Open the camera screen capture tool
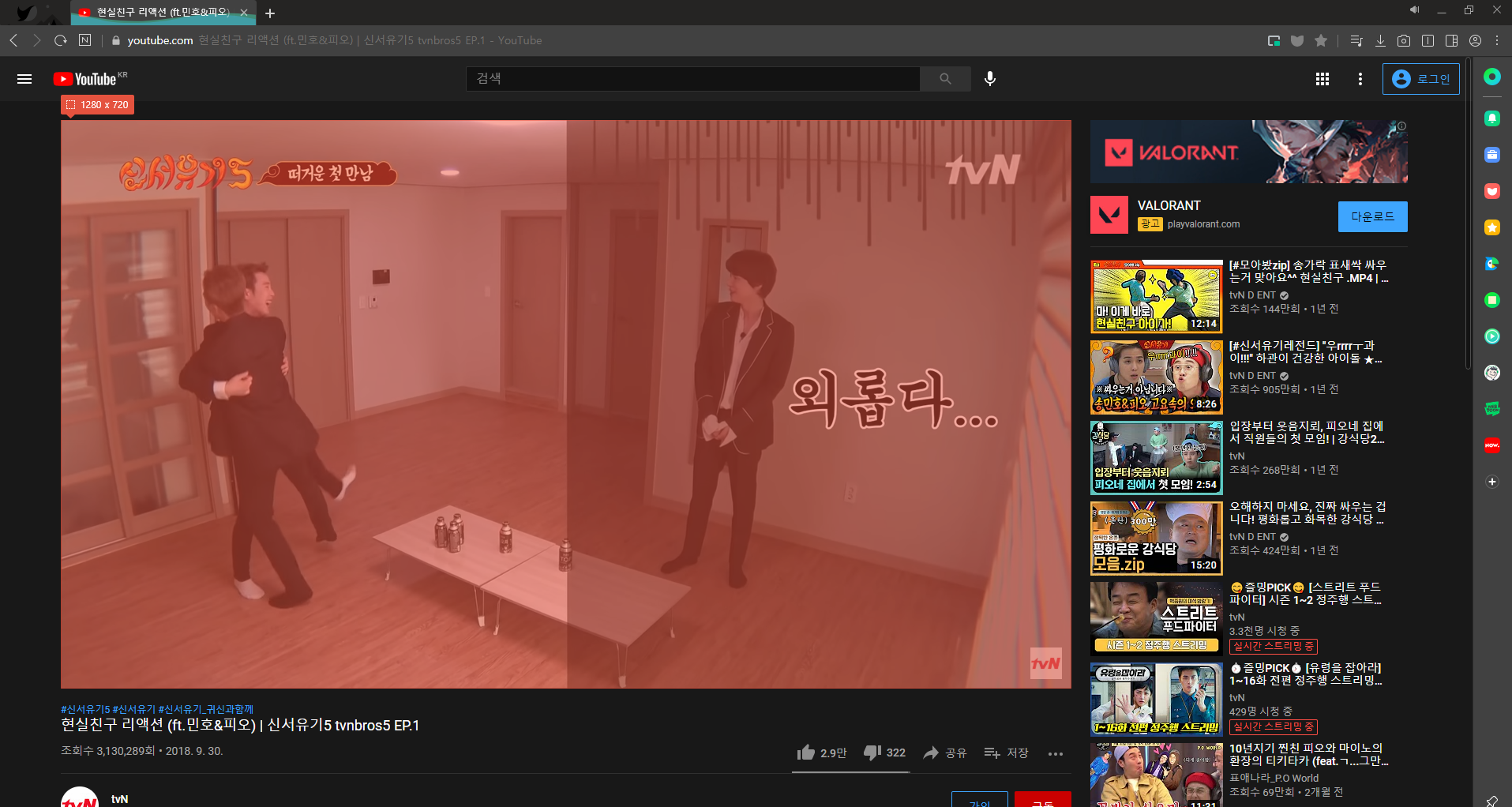The image size is (1512, 807). (1404, 41)
